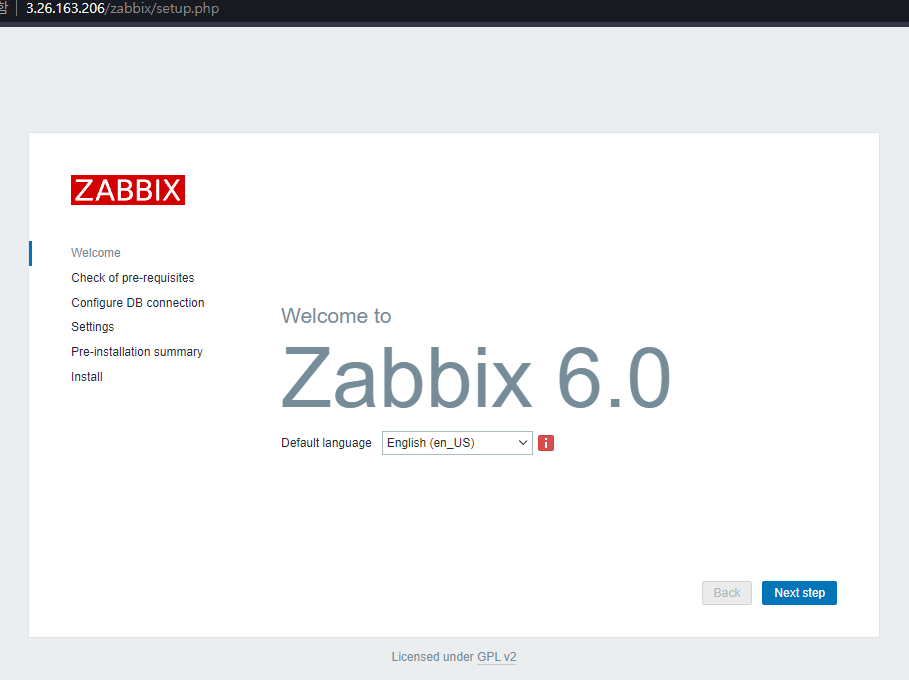Click the red Zabbix logo

[x=128, y=190]
